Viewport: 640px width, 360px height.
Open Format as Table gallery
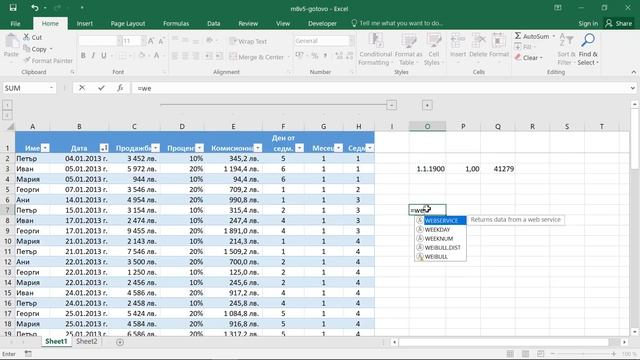(x=408, y=49)
